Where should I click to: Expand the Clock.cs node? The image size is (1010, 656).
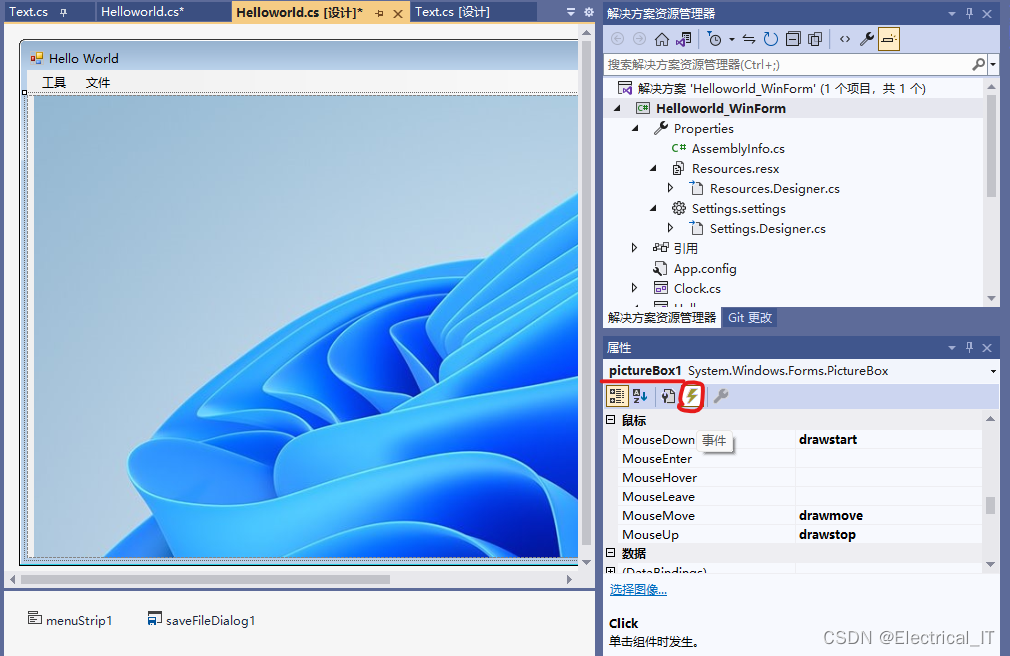pyautogui.click(x=634, y=288)
